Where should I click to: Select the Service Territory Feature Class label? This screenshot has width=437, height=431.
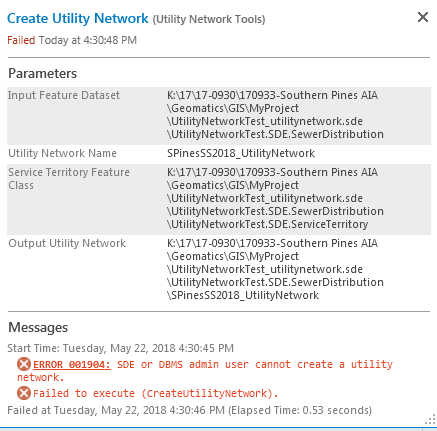point(69,179)
